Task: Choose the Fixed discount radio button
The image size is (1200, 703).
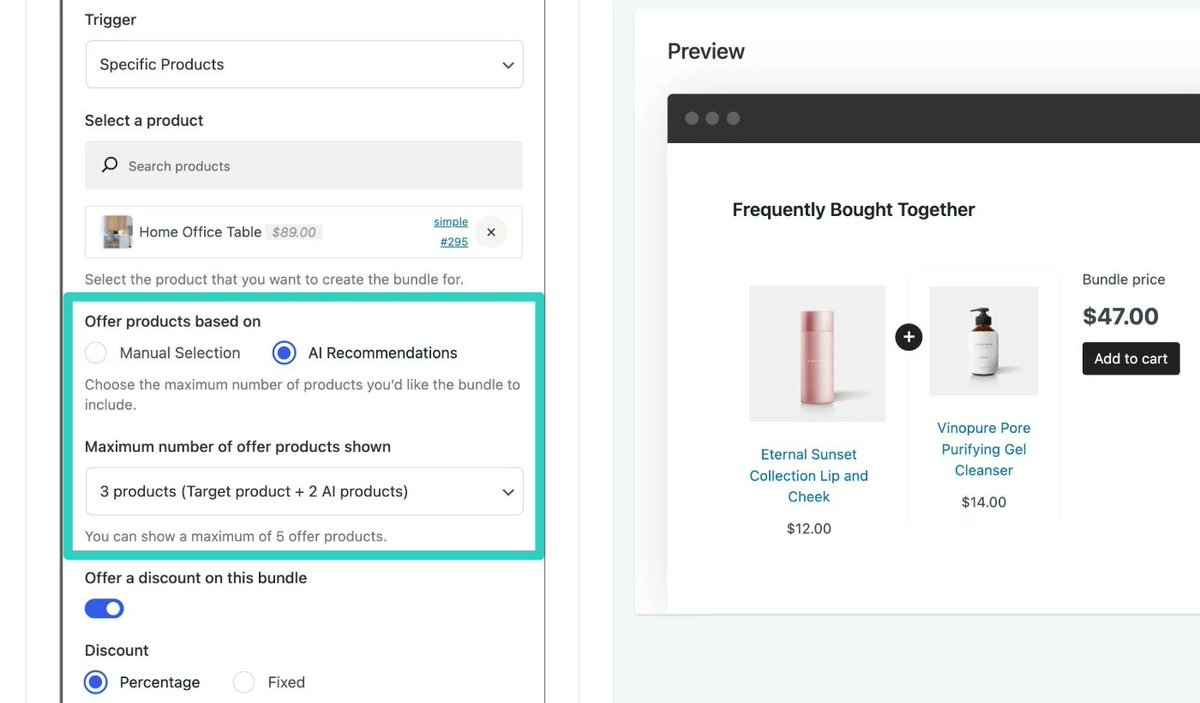Action: click(x=244, y=682)
